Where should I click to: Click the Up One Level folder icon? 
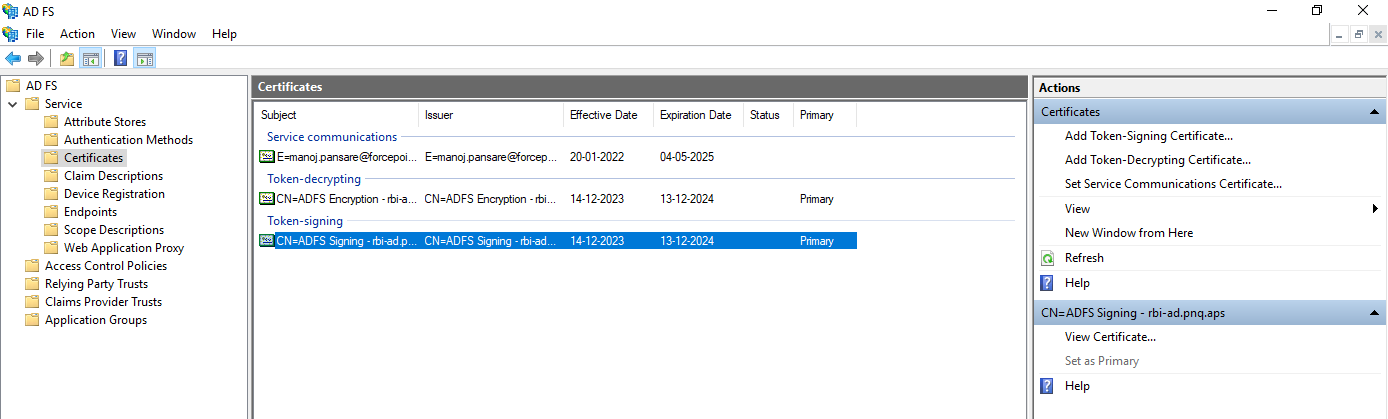67,58
